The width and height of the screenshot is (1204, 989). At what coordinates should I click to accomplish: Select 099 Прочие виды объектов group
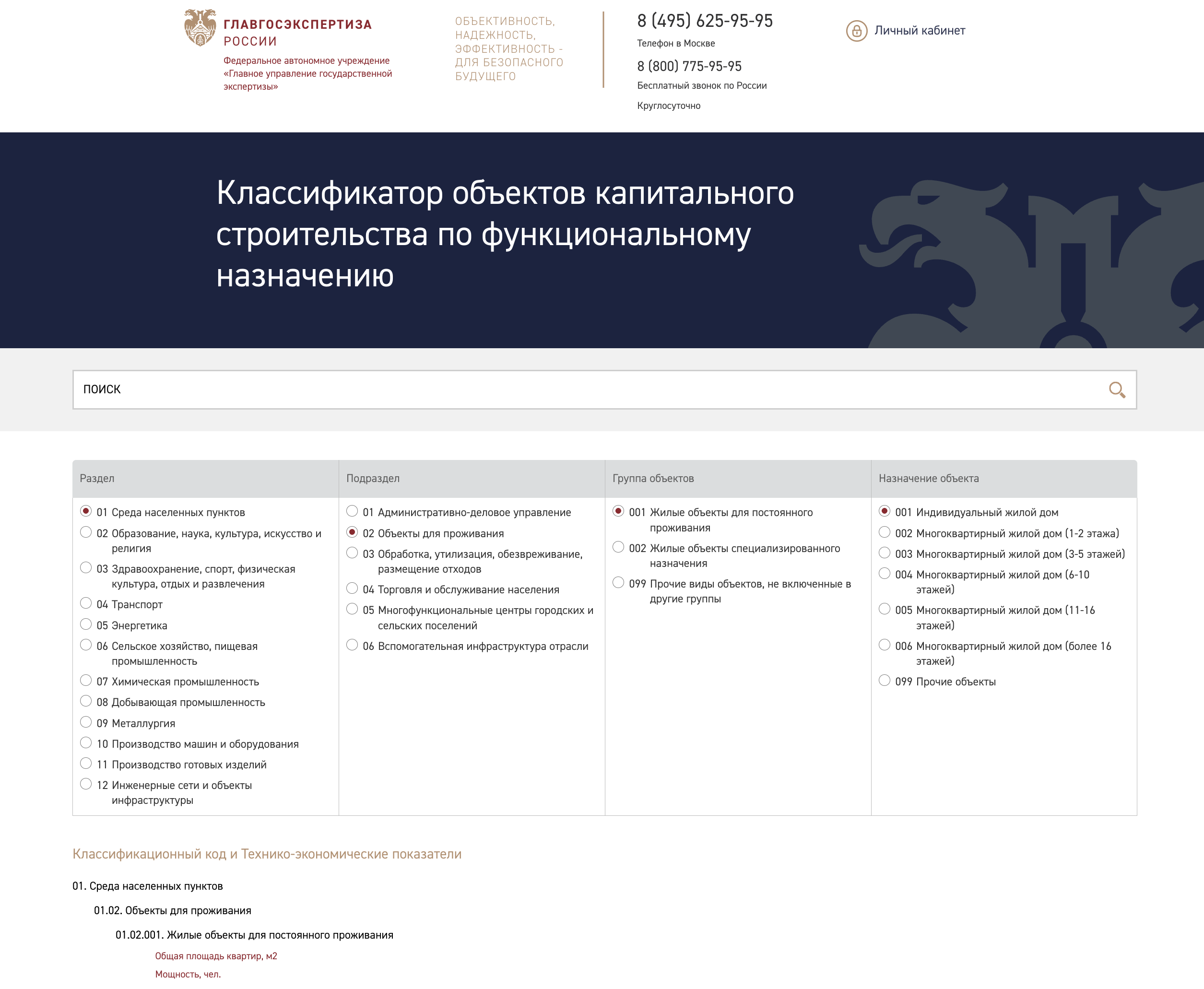pos(618,583)
